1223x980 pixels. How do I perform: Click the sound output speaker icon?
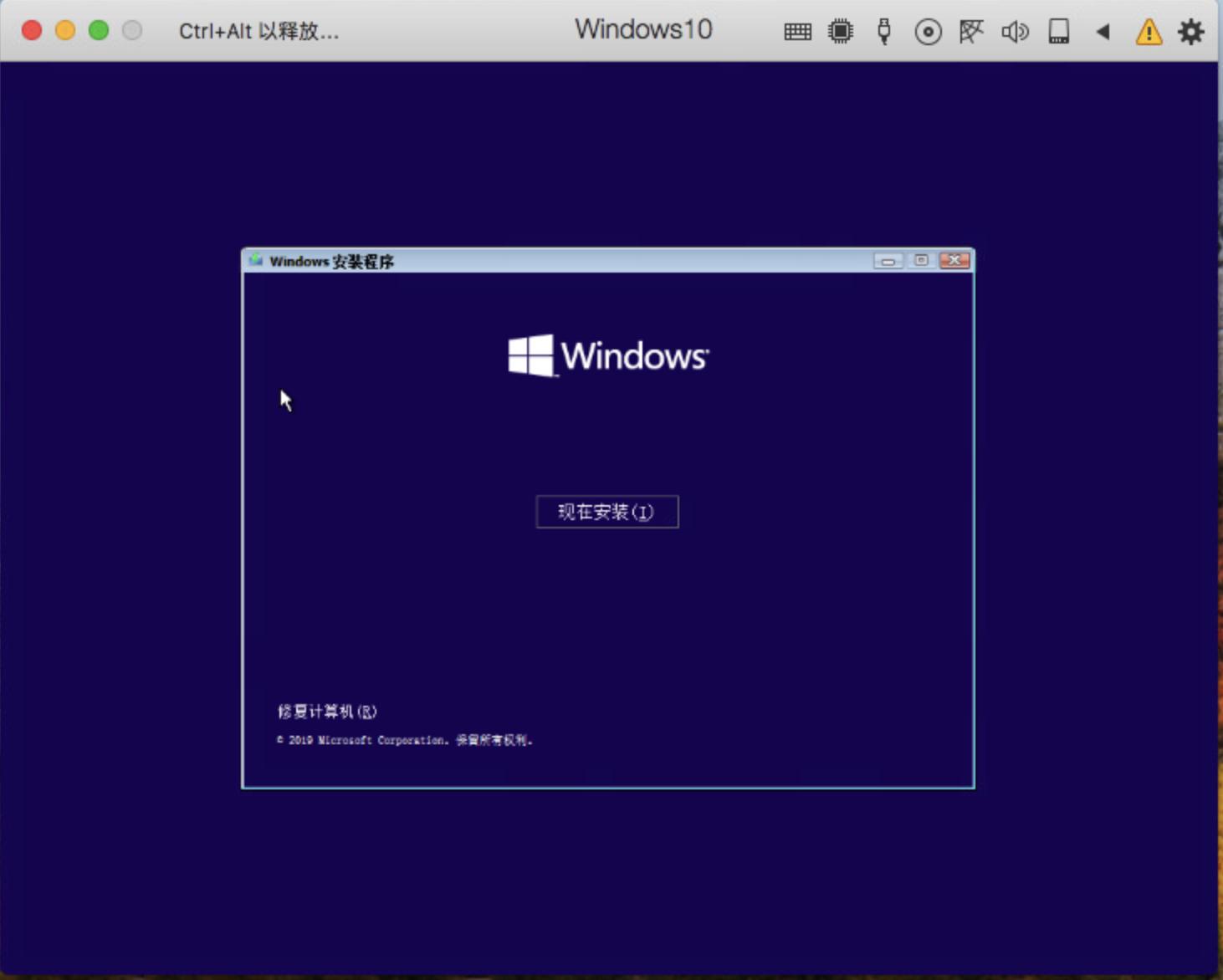pyautogui.click(x=1015, y=32)
